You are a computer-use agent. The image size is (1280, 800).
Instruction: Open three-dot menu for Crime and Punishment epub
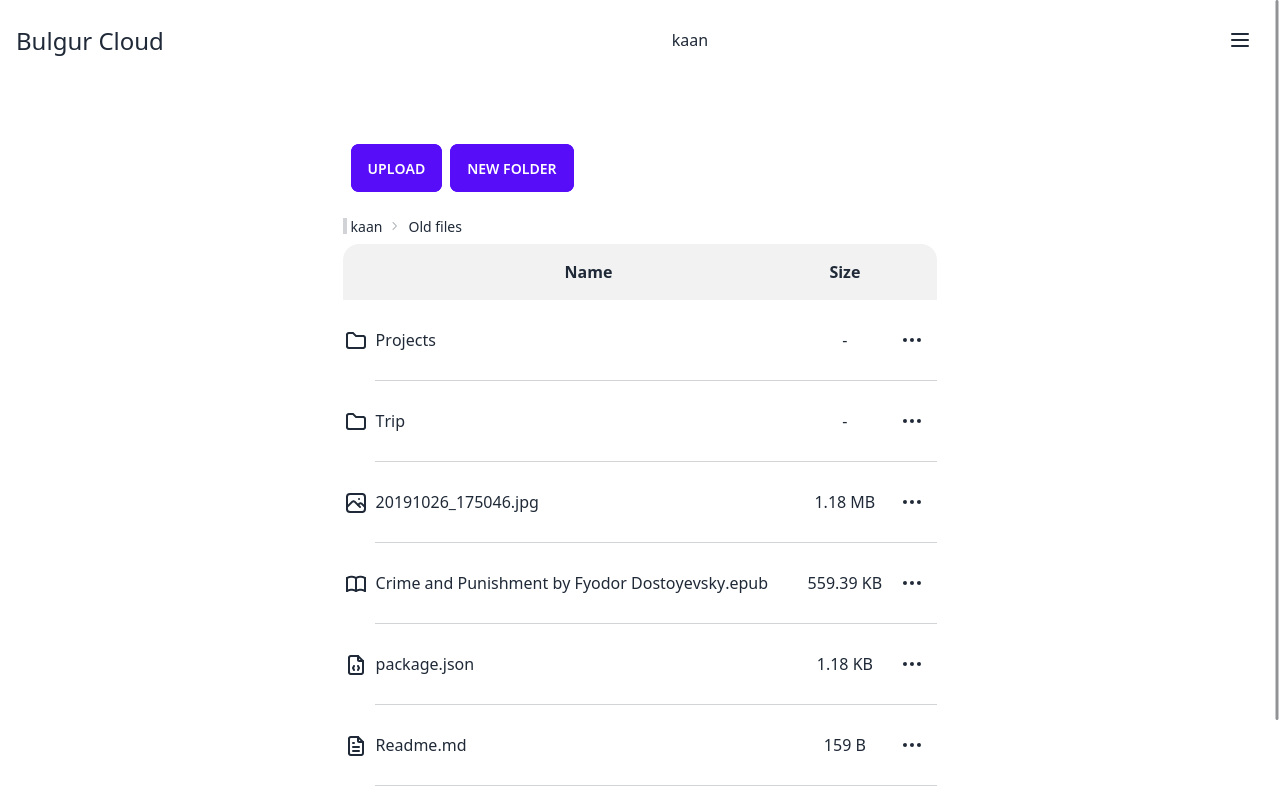coord(912,583)
